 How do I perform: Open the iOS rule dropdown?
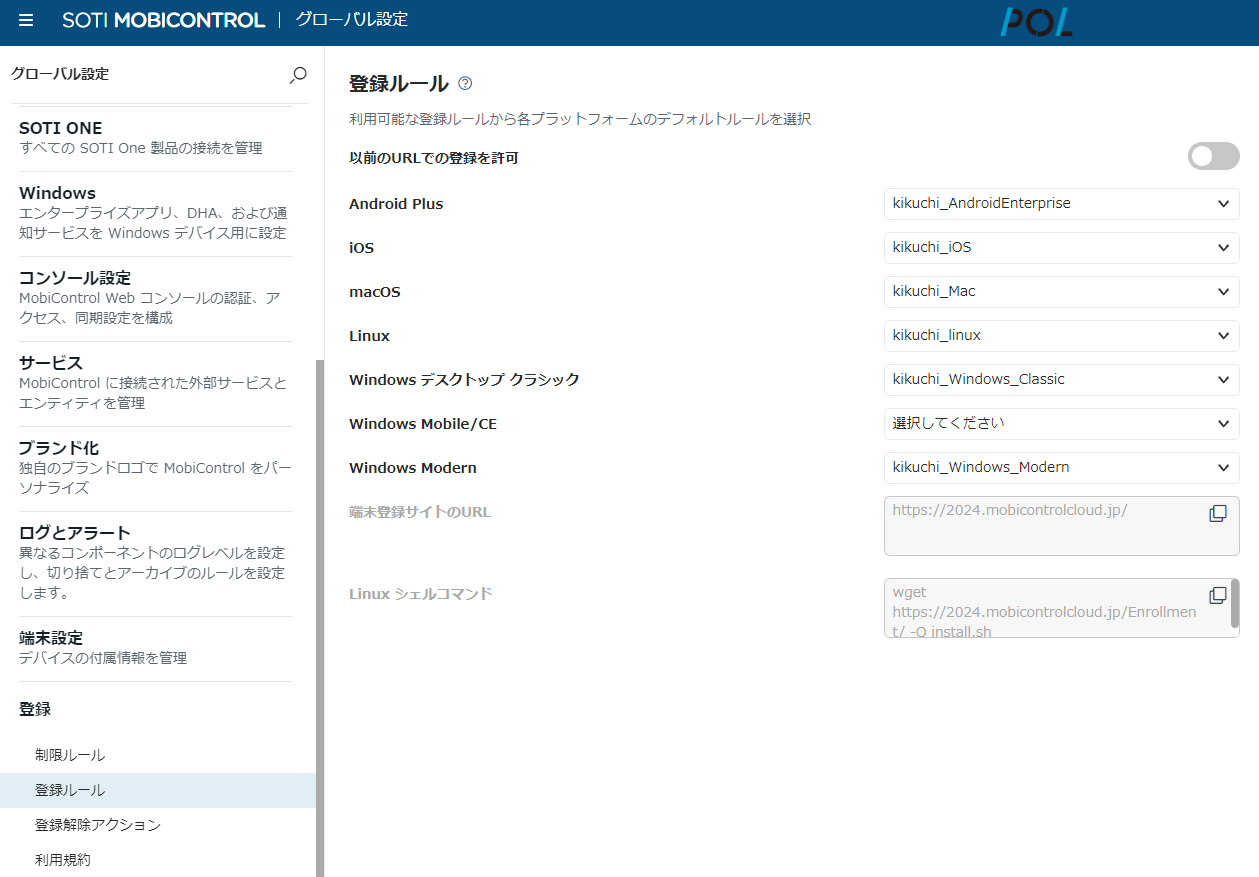[x=1061, y=248]
